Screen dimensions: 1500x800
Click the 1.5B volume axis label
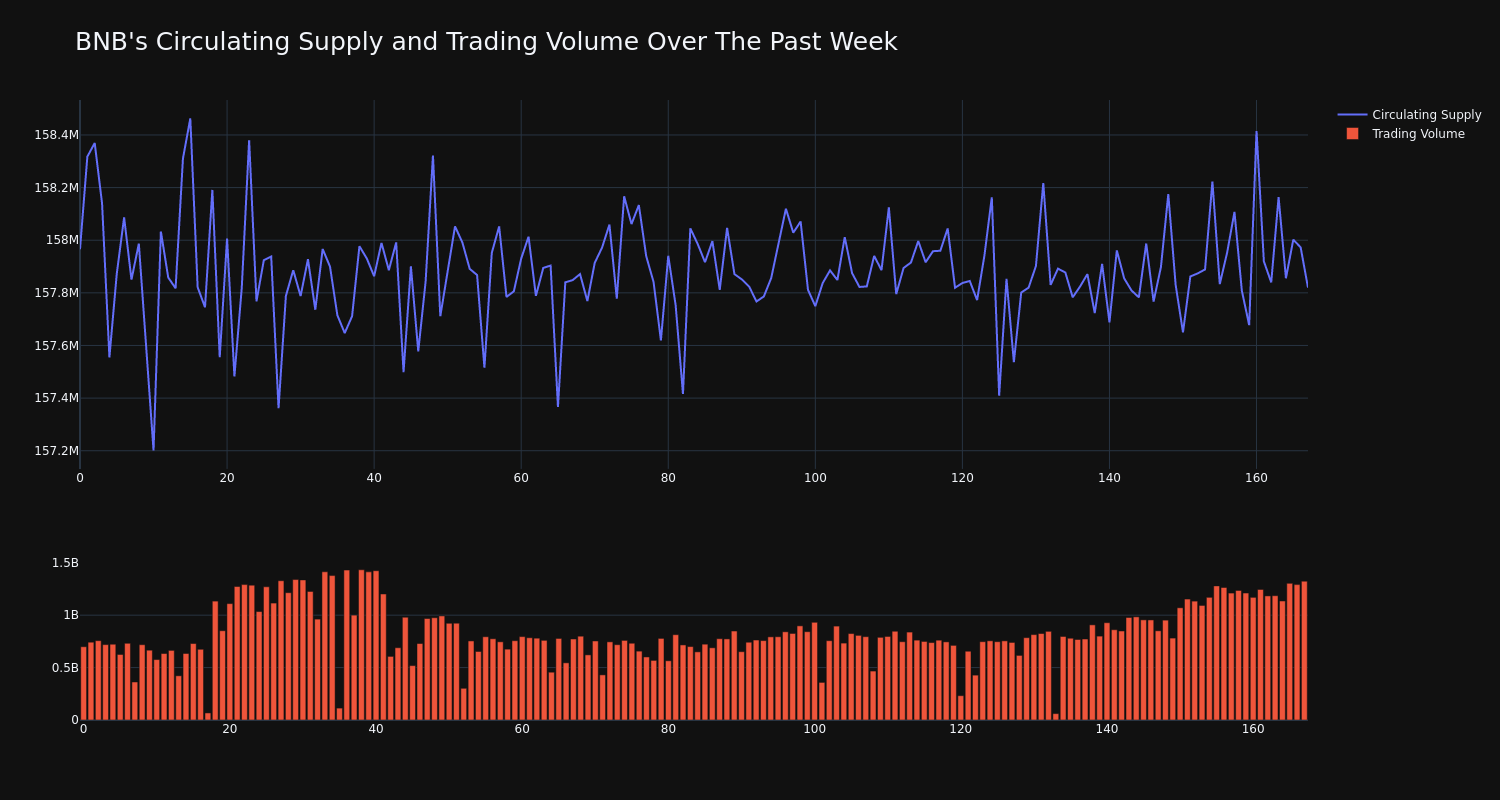click(65, 563)
